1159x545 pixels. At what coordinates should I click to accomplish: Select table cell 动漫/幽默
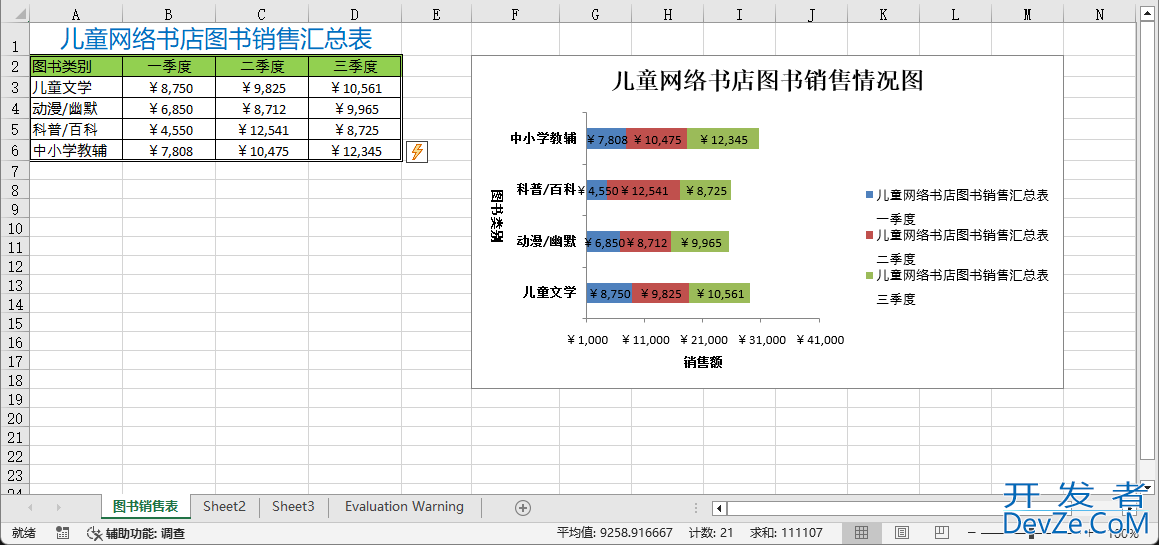(x=76, y=109)
